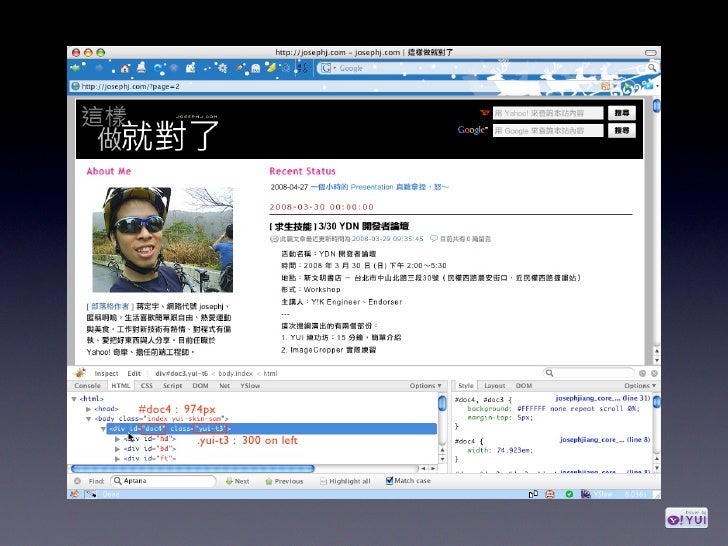Minimize the Firebug panel with the gray circle button
The height and width of the screenshot is (546, 728).
tap(643, 373)
